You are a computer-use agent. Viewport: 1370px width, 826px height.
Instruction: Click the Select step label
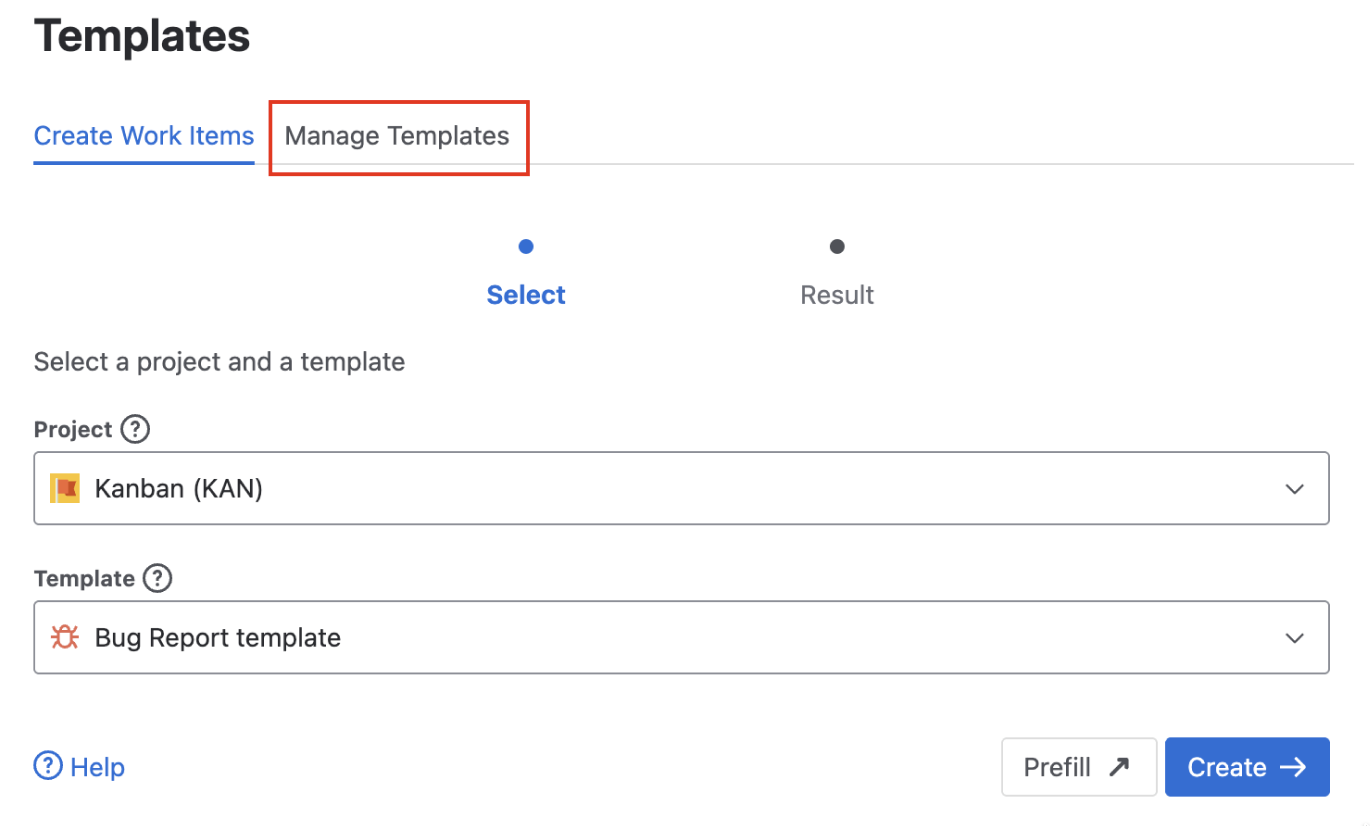526,295
